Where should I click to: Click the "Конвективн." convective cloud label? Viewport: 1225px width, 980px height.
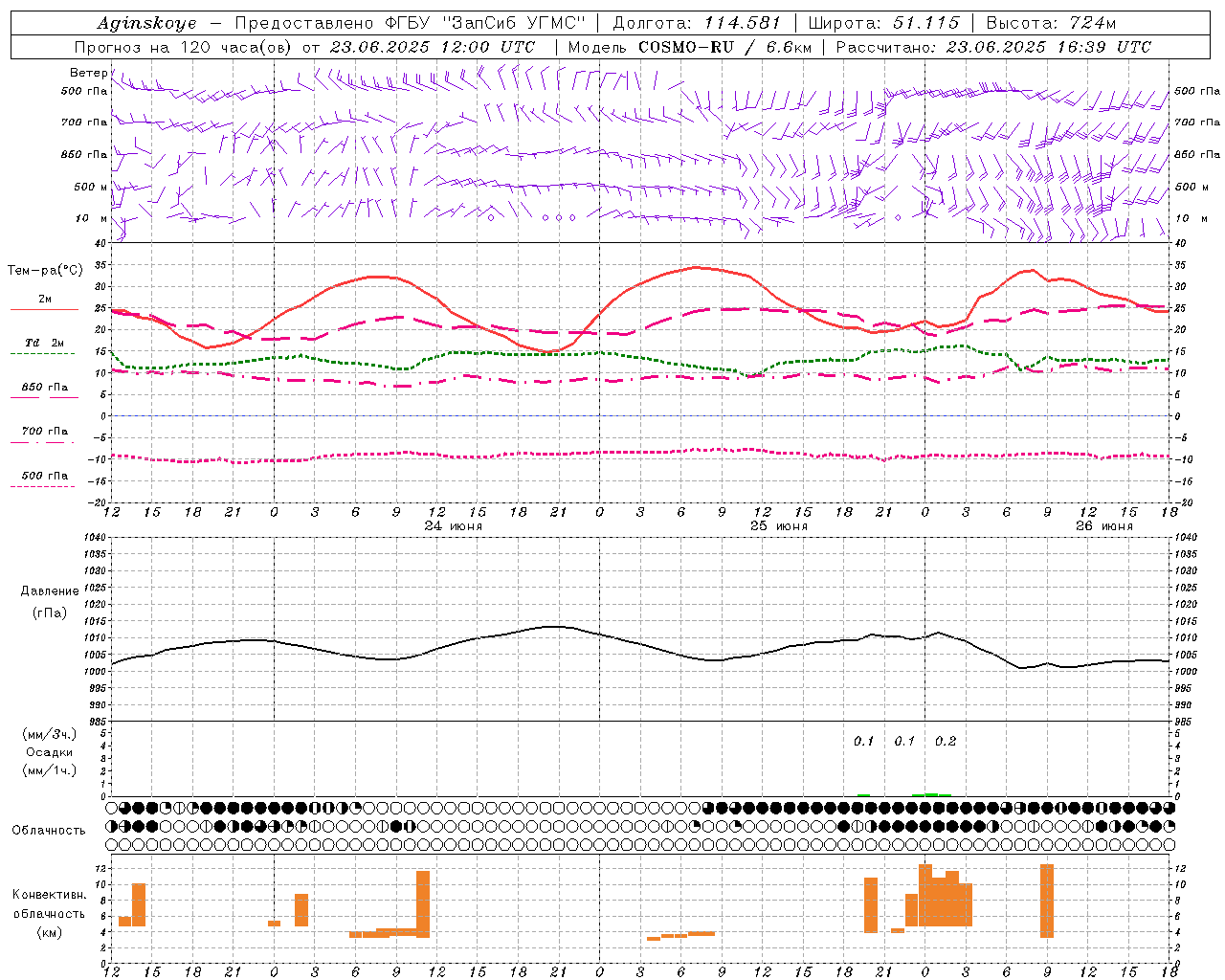click(x=50, y=895)
